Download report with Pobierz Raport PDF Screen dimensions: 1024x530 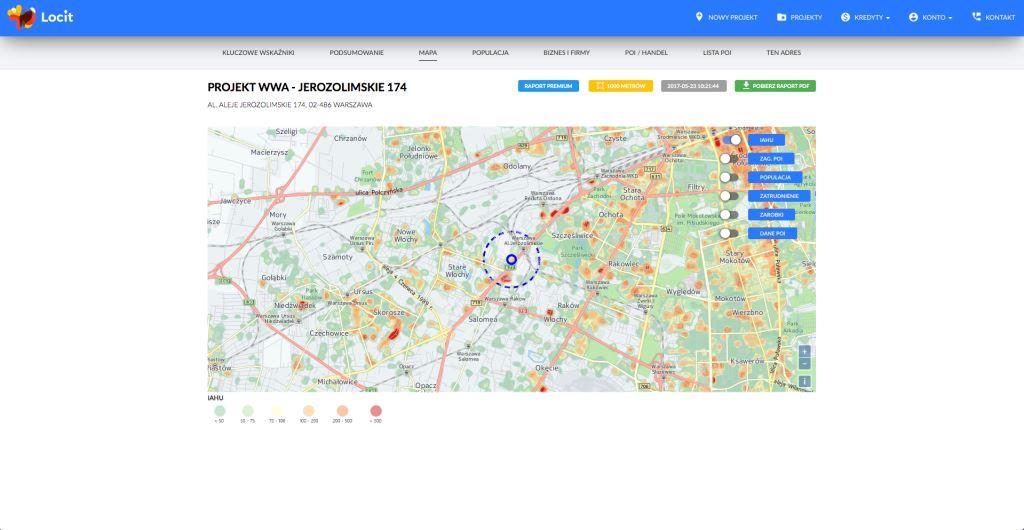[x=775, y=86]
